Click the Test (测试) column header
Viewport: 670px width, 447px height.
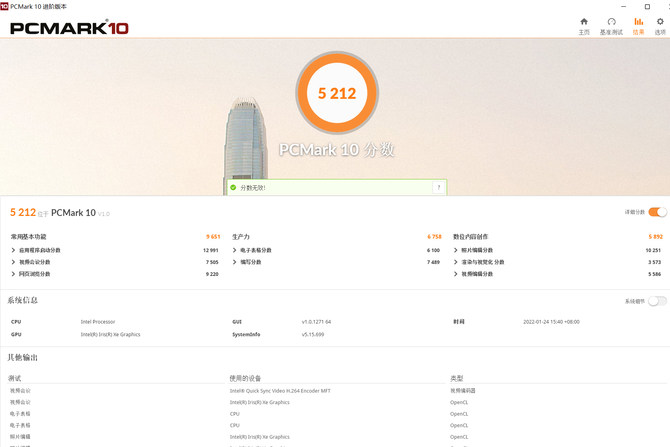(15, 378)
